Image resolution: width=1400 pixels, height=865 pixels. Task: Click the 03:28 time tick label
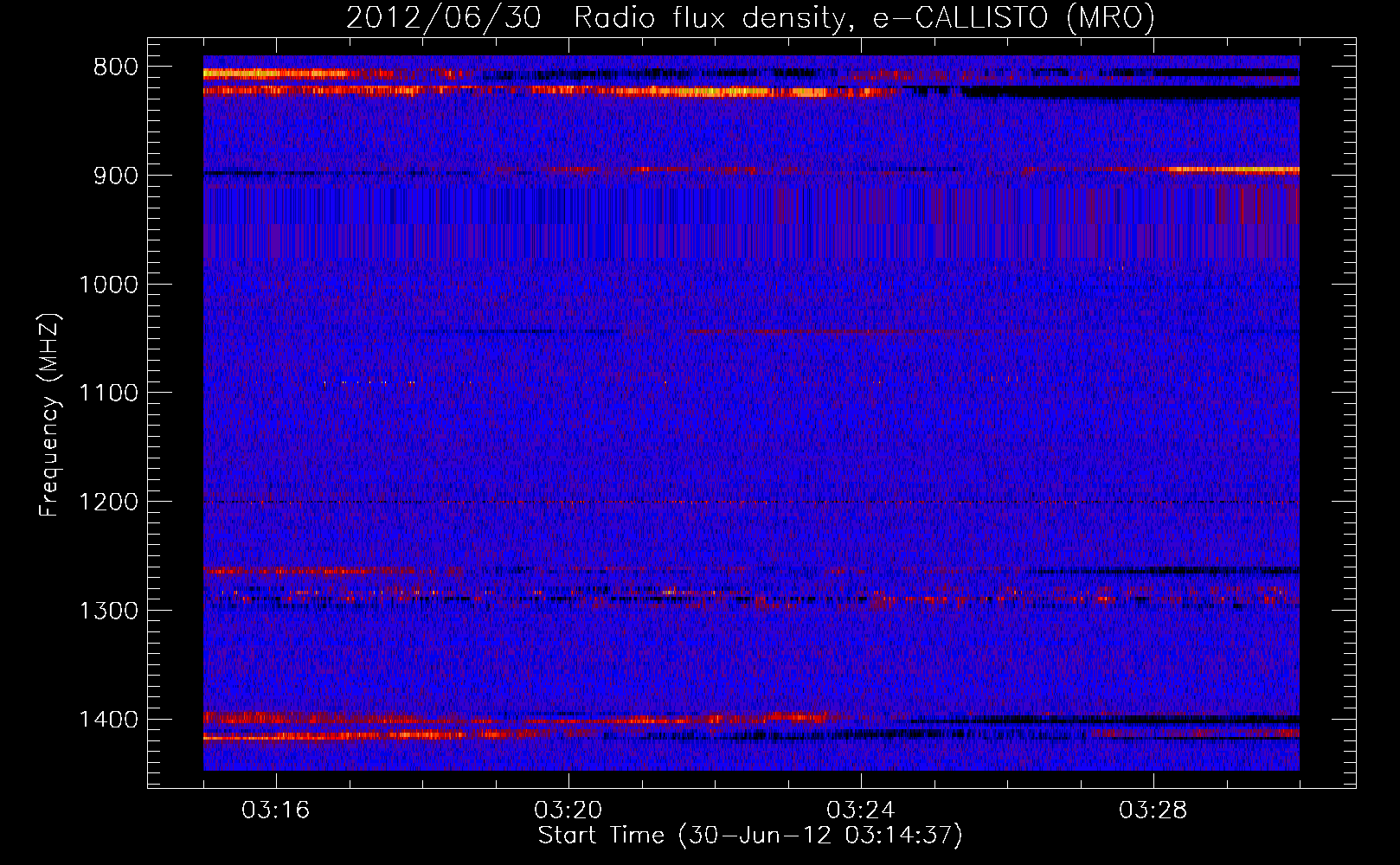(x=1153, y=811)
